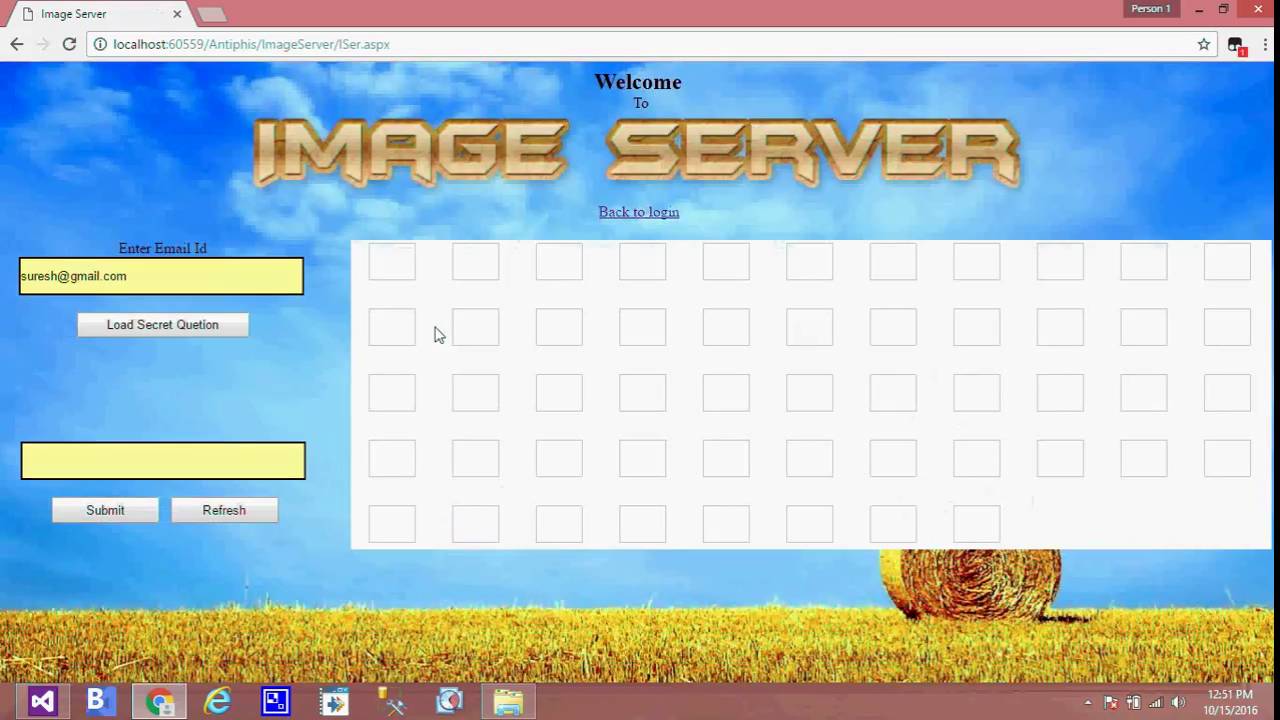
Task: Reload the Image Server page
Action: pos(69,44)
